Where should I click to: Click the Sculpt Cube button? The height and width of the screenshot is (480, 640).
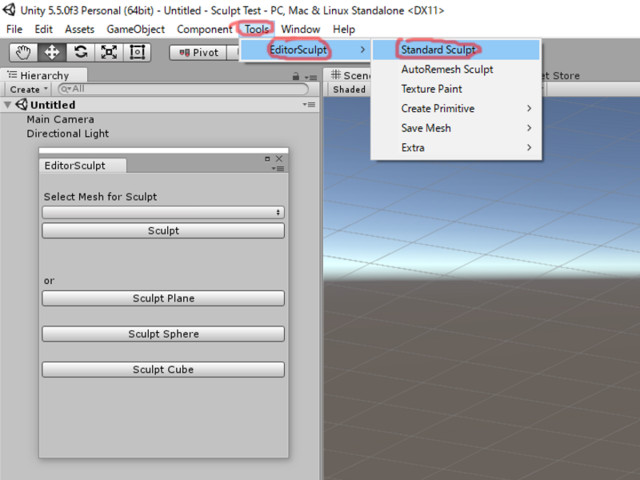[x=163, y=369]
